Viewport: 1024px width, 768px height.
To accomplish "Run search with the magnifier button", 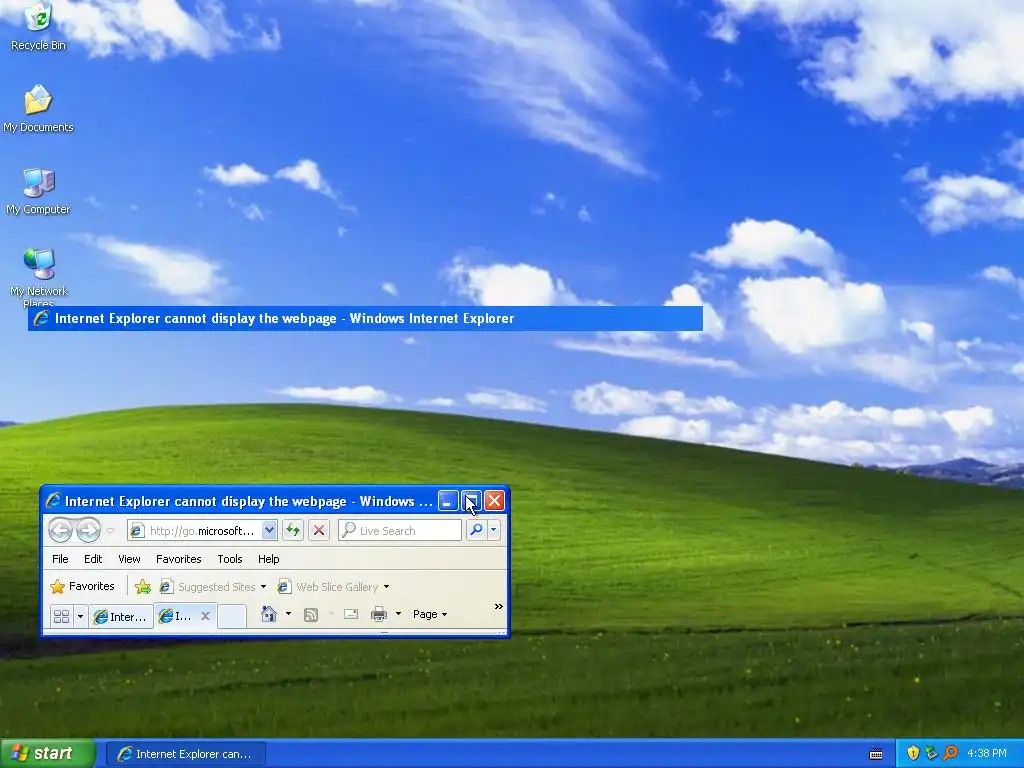I will pyautogui.click(x=476, y=530).
